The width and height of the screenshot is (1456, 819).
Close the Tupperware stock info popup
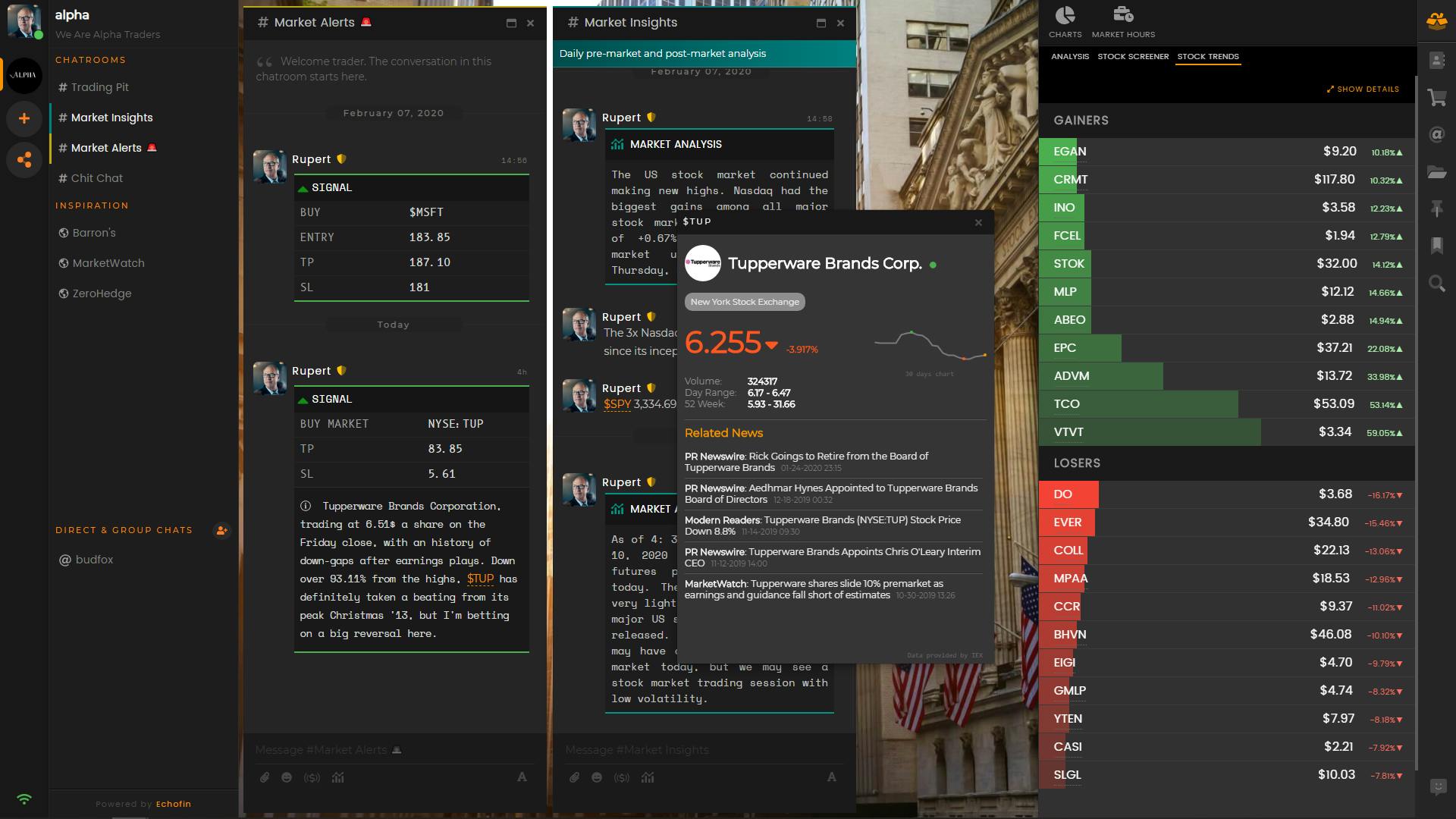coord(978,223)
